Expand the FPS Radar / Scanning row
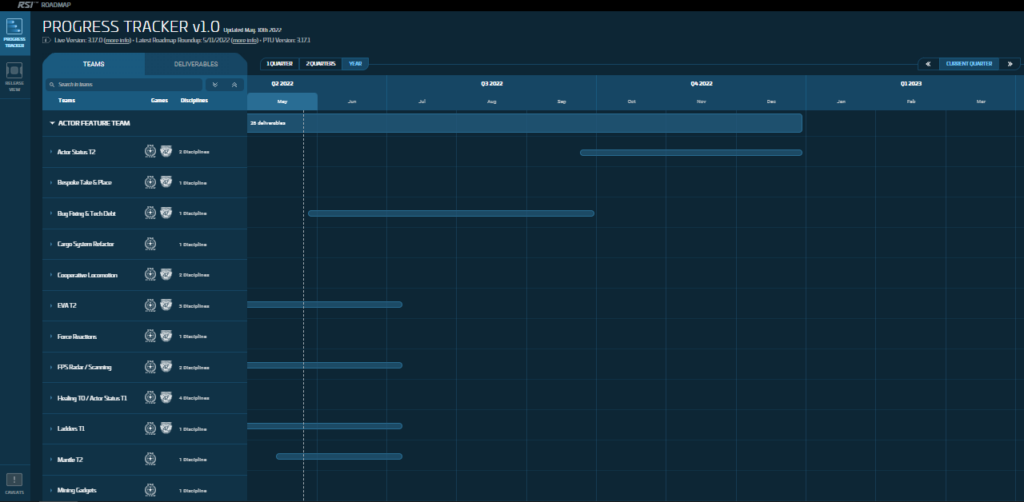The width and height of the screenshot is (1024, 502). [x=51, y=367]
